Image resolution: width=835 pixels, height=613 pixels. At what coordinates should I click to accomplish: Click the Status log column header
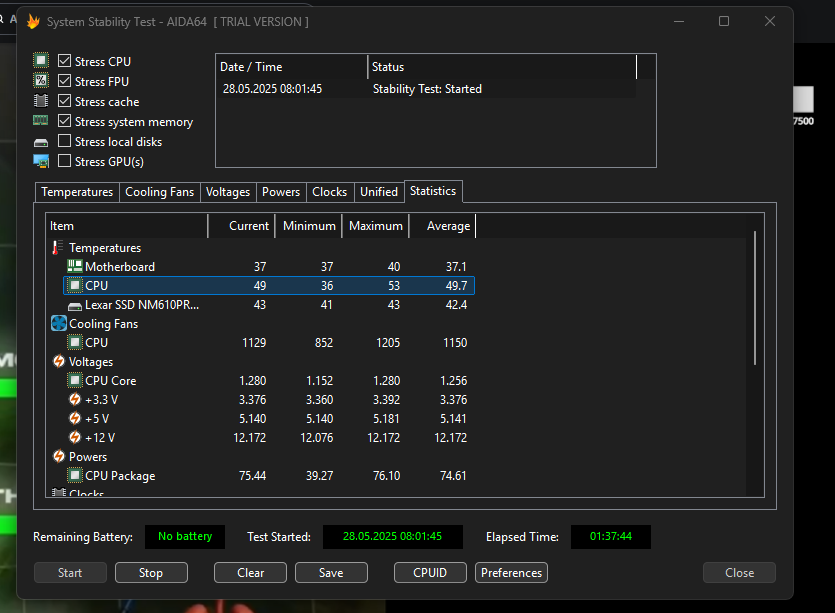click(x=502, y=67)
